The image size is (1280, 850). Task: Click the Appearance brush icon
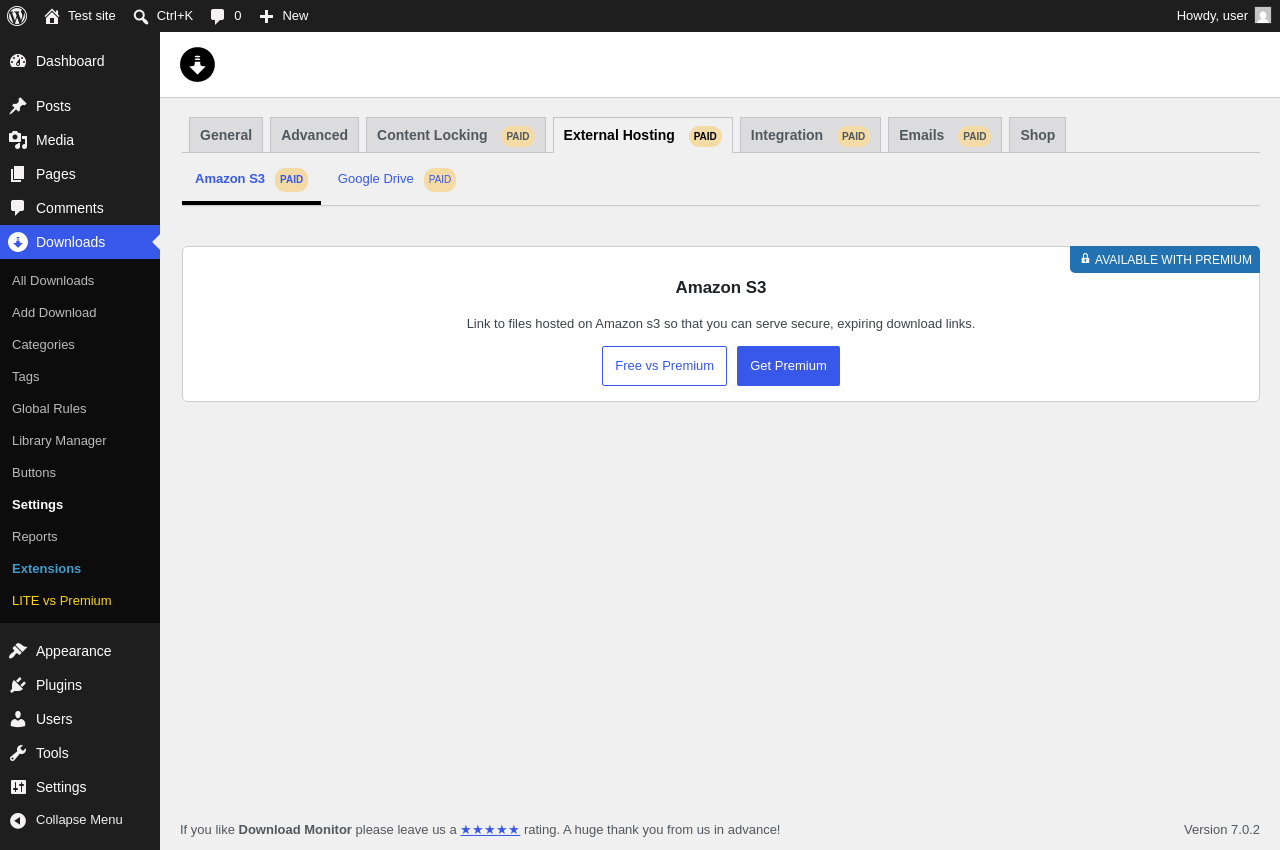pyautogui.click(x=18, y=651)
